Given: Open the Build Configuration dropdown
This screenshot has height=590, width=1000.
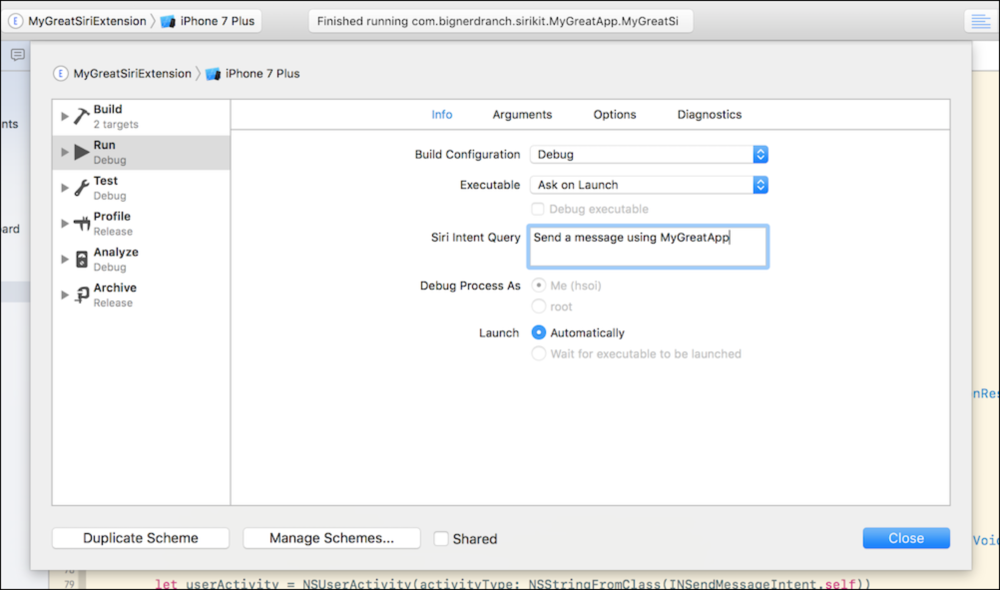Looking at the screenshot, I should coord(649,154).
